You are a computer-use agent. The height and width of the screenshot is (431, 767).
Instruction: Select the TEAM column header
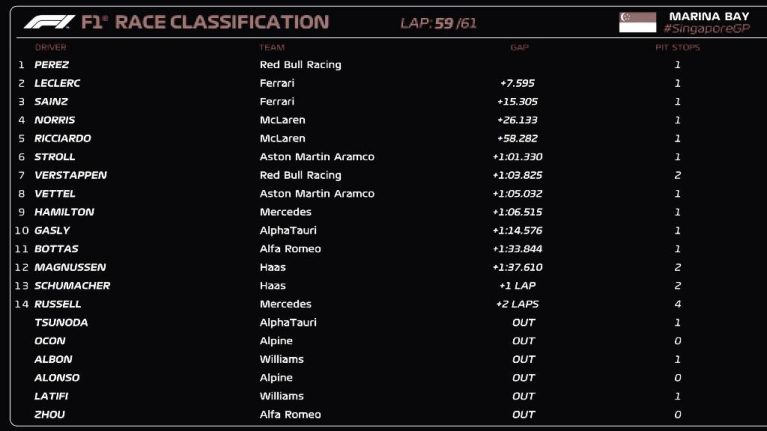tap(272, 47)
